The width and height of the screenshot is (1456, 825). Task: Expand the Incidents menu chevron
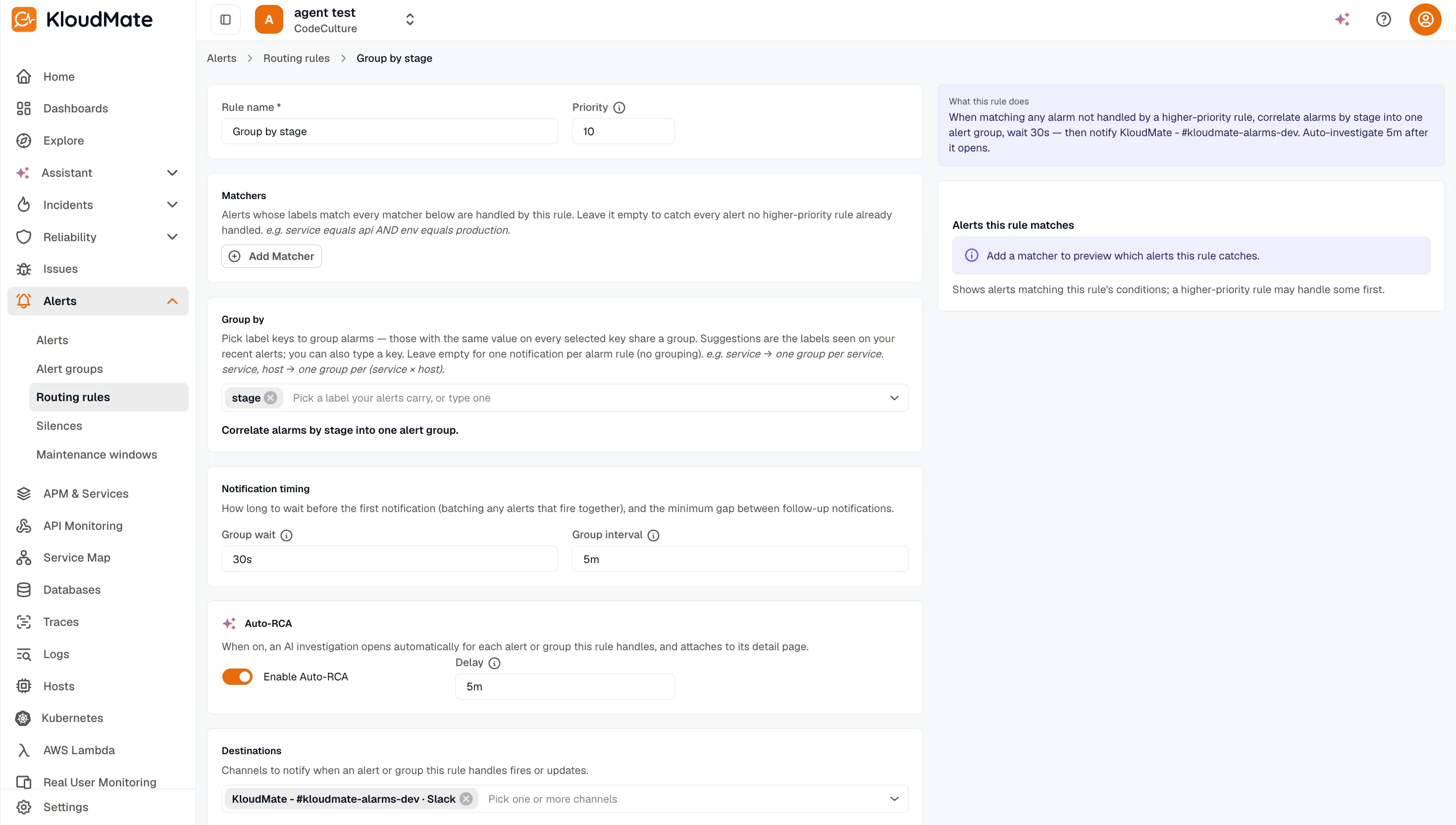(172, 205)
